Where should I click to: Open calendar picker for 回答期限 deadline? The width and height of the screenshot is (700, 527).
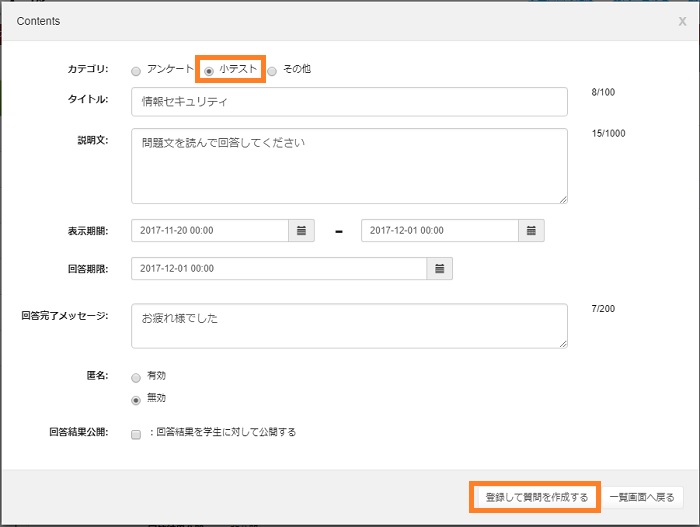tap(440, 269)
